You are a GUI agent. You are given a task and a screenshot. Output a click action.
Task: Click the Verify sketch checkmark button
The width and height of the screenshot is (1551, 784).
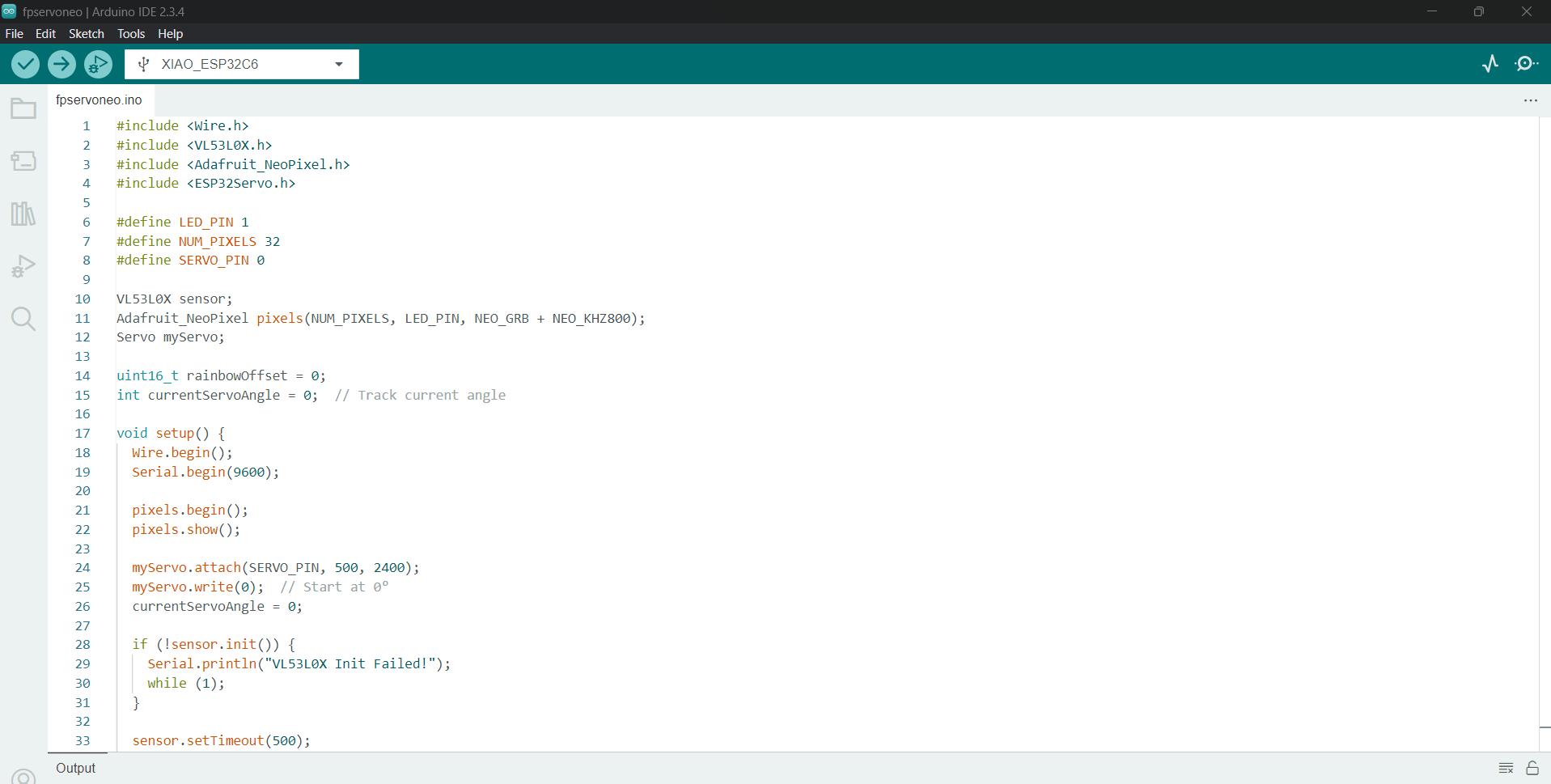[25, 64]
